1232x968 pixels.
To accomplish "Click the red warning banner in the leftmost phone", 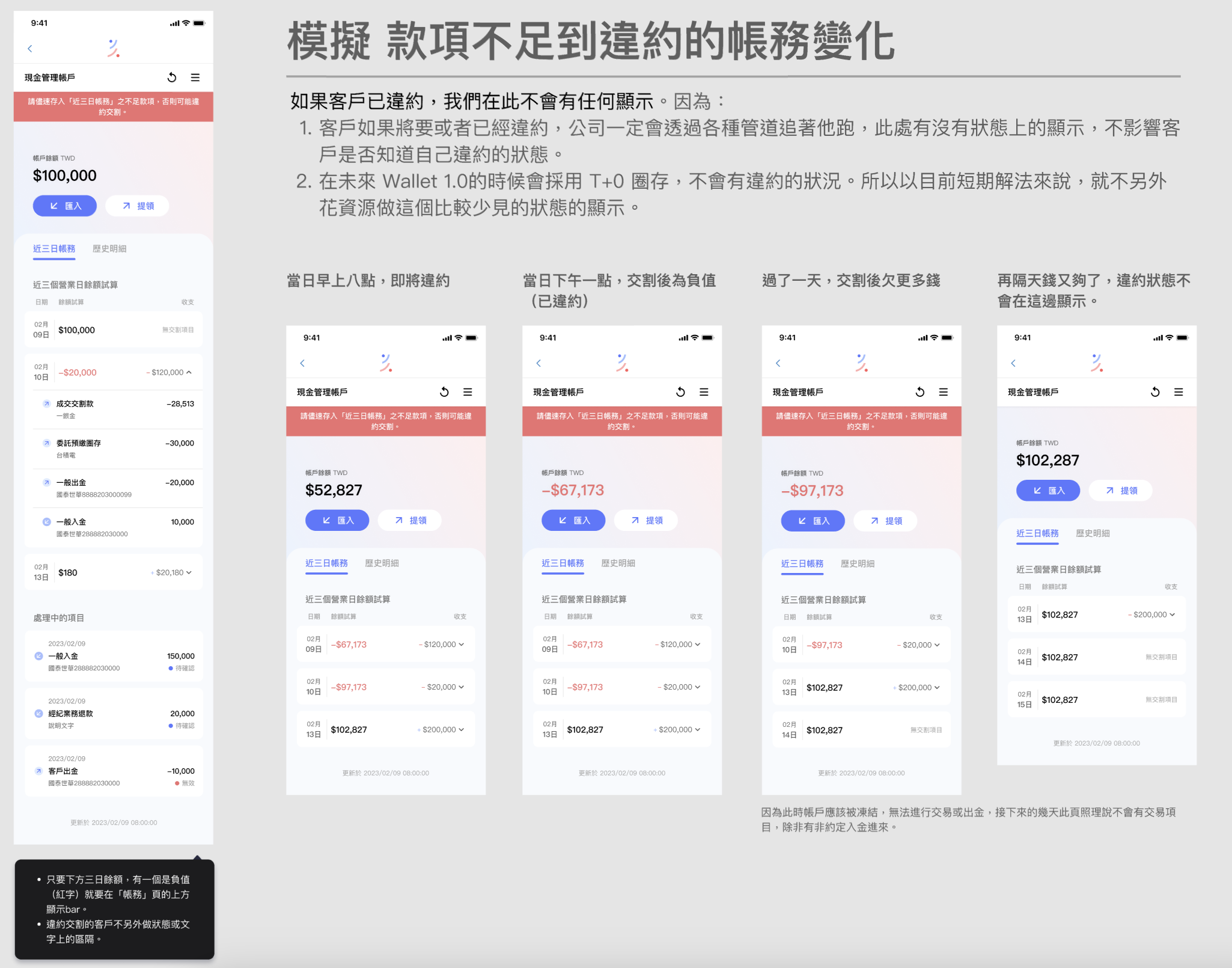I will (x=114, y=106).
